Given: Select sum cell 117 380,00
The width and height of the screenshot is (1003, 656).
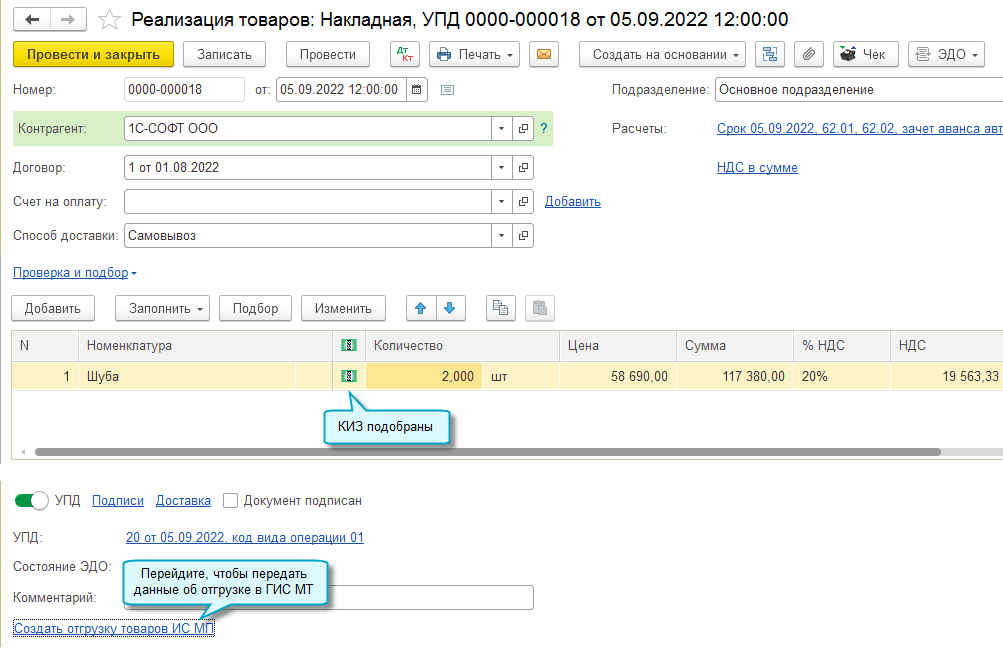Looking at the screenshot, I should (x=735, y=376).
